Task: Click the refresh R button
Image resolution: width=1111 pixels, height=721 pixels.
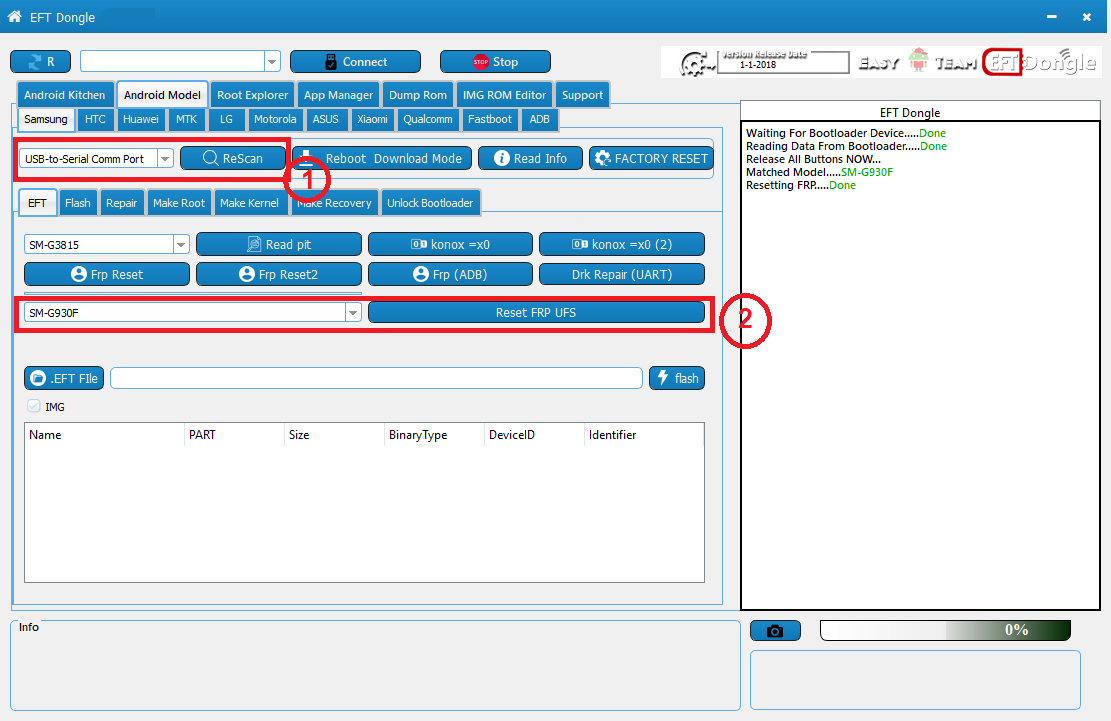Action: point(40,62)
